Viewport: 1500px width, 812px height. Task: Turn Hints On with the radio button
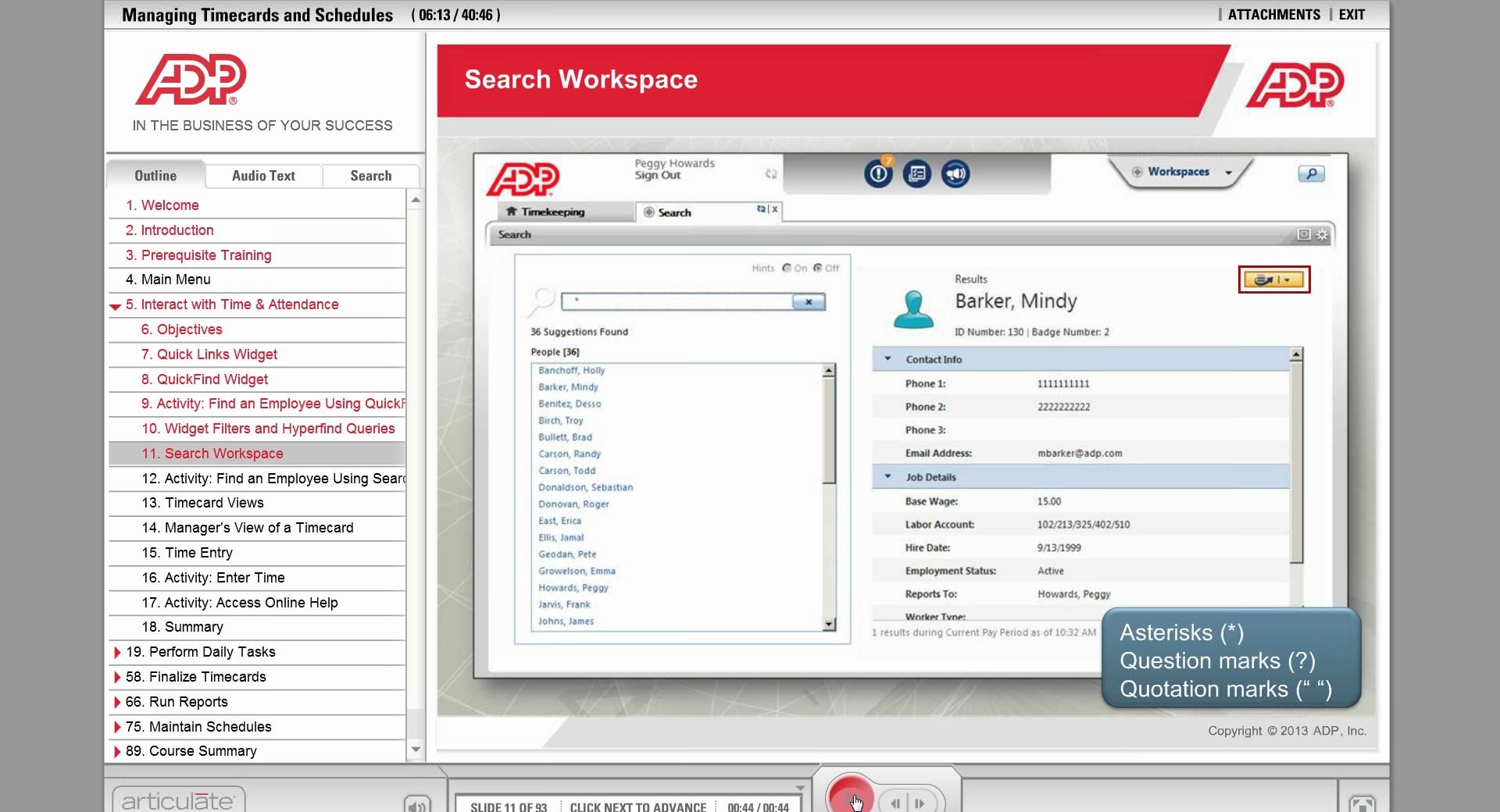pyautogui.click(x=787, y=268)
